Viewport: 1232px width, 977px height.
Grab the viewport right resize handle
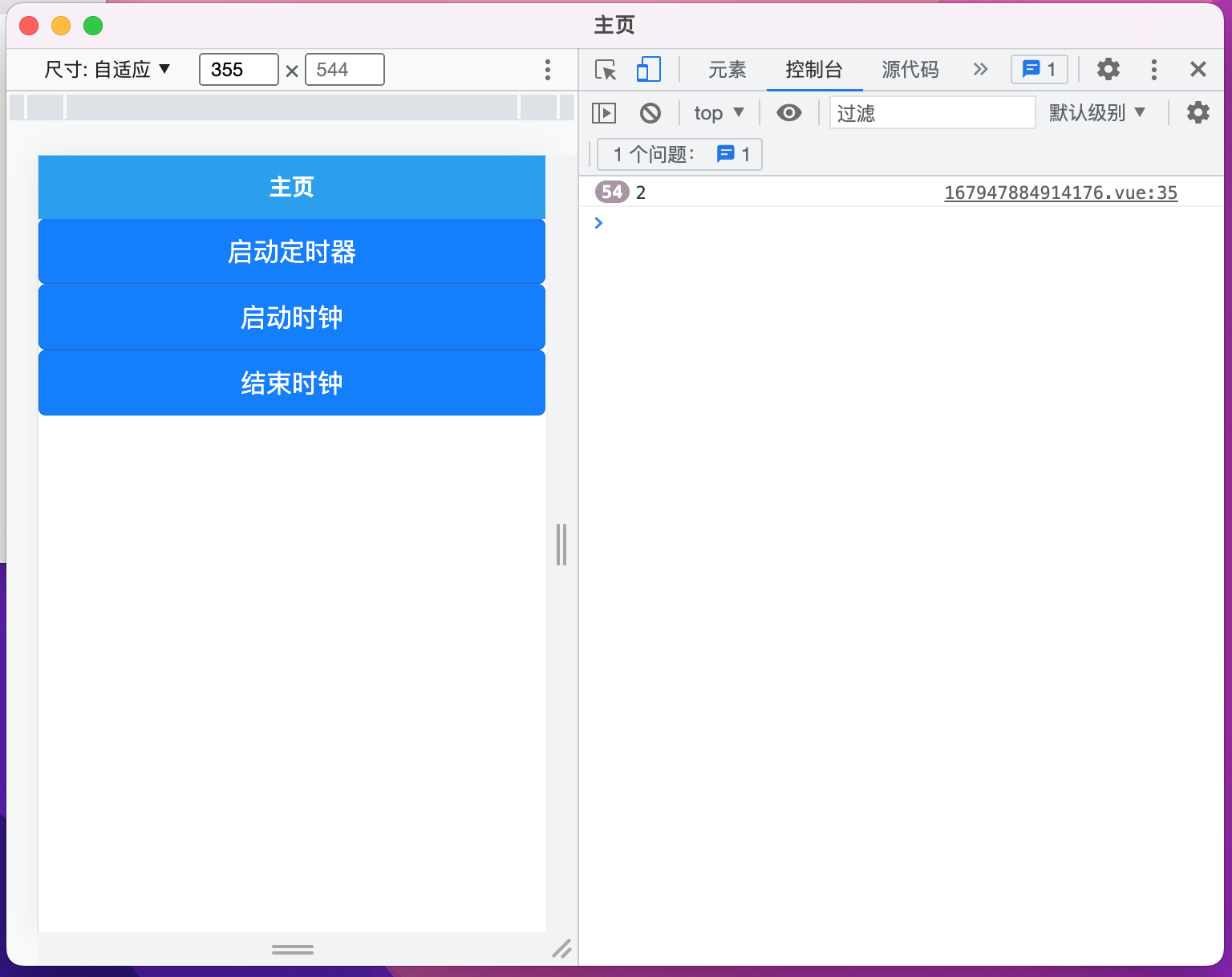click(561, 545)
